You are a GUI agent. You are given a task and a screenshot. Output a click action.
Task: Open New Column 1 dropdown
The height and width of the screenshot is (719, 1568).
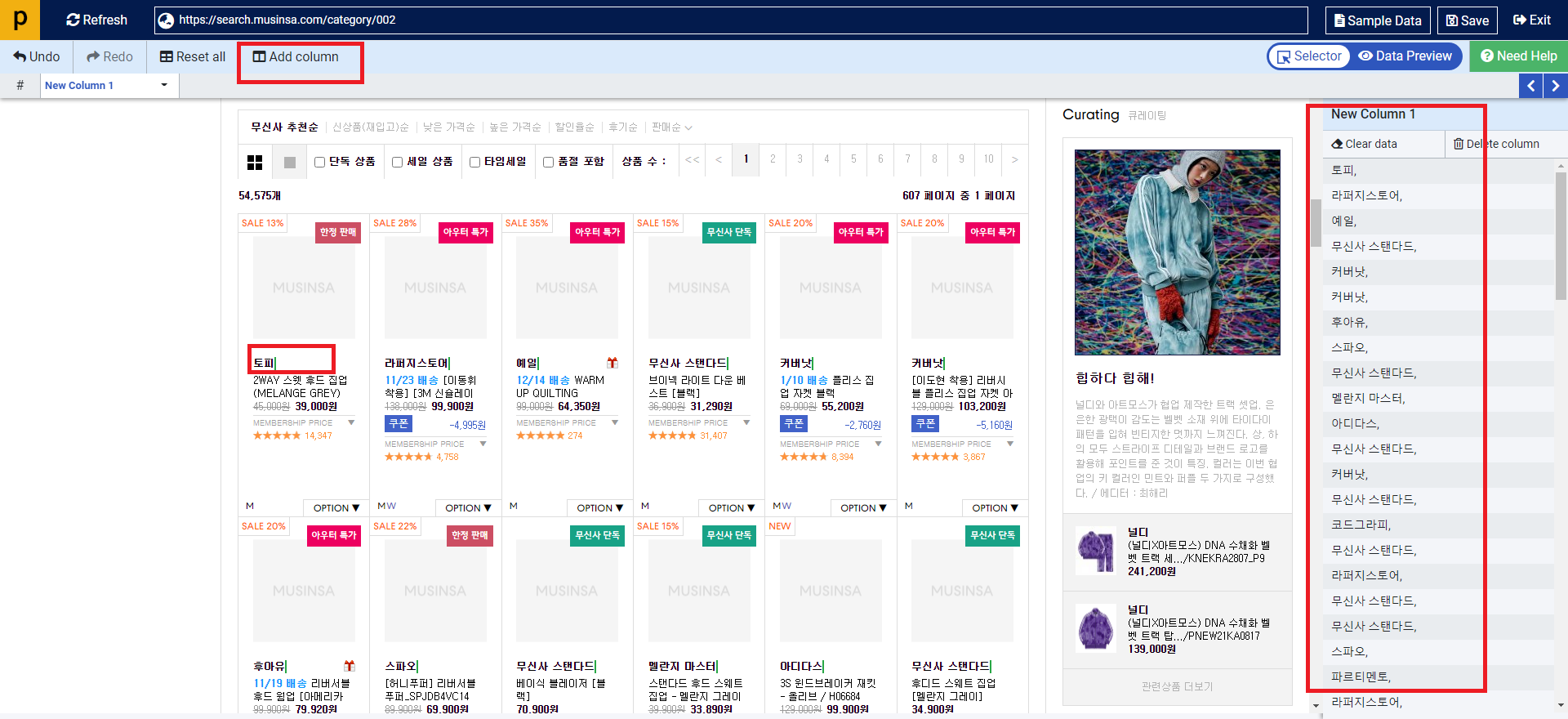164,85
